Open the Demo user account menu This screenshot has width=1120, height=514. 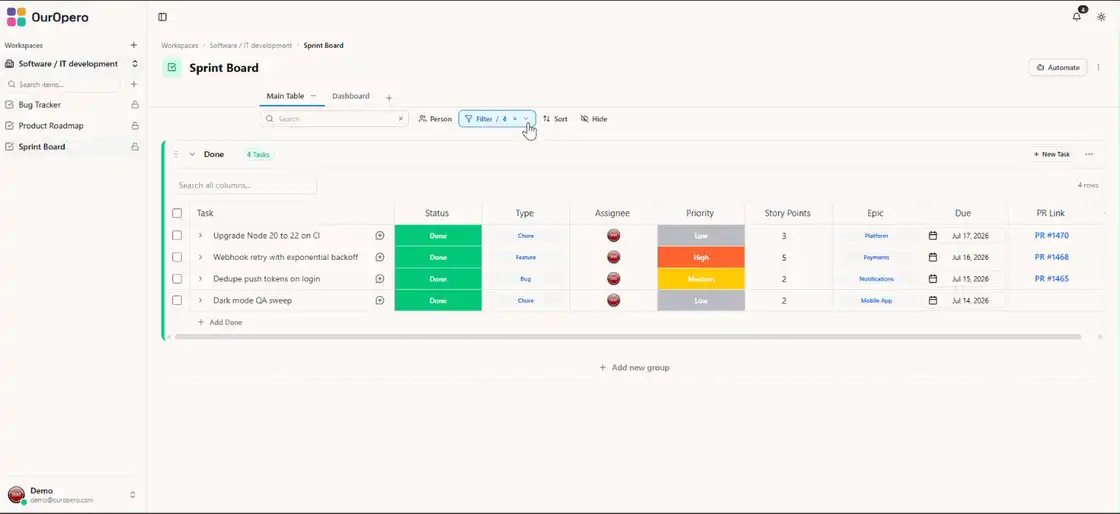coord(72,495)
